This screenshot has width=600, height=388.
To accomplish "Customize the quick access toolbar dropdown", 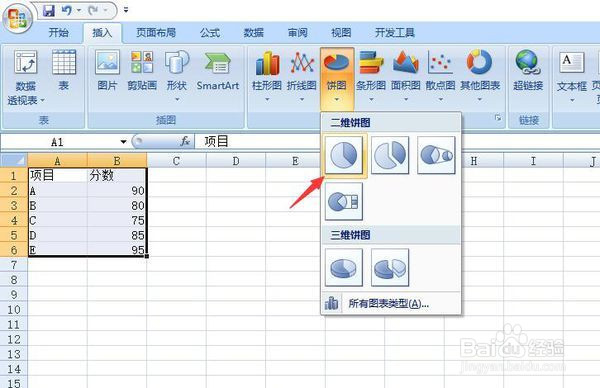I will [x=126, y=10].
